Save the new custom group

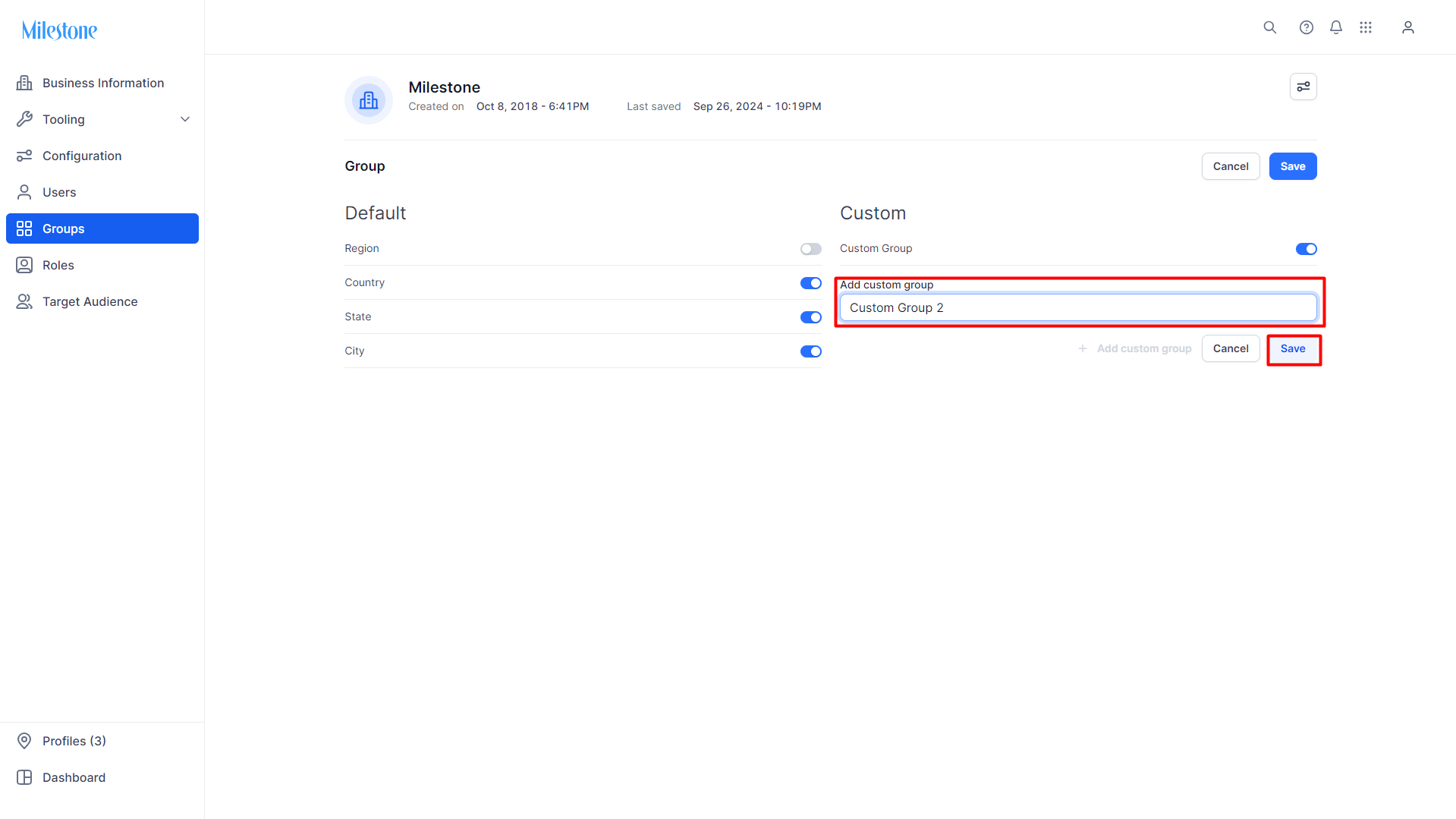click(1293, 348)
